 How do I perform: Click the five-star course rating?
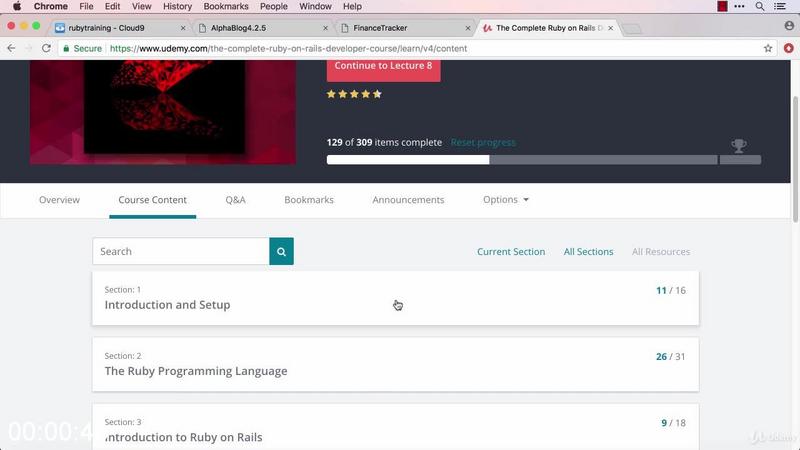click(354, 94)
